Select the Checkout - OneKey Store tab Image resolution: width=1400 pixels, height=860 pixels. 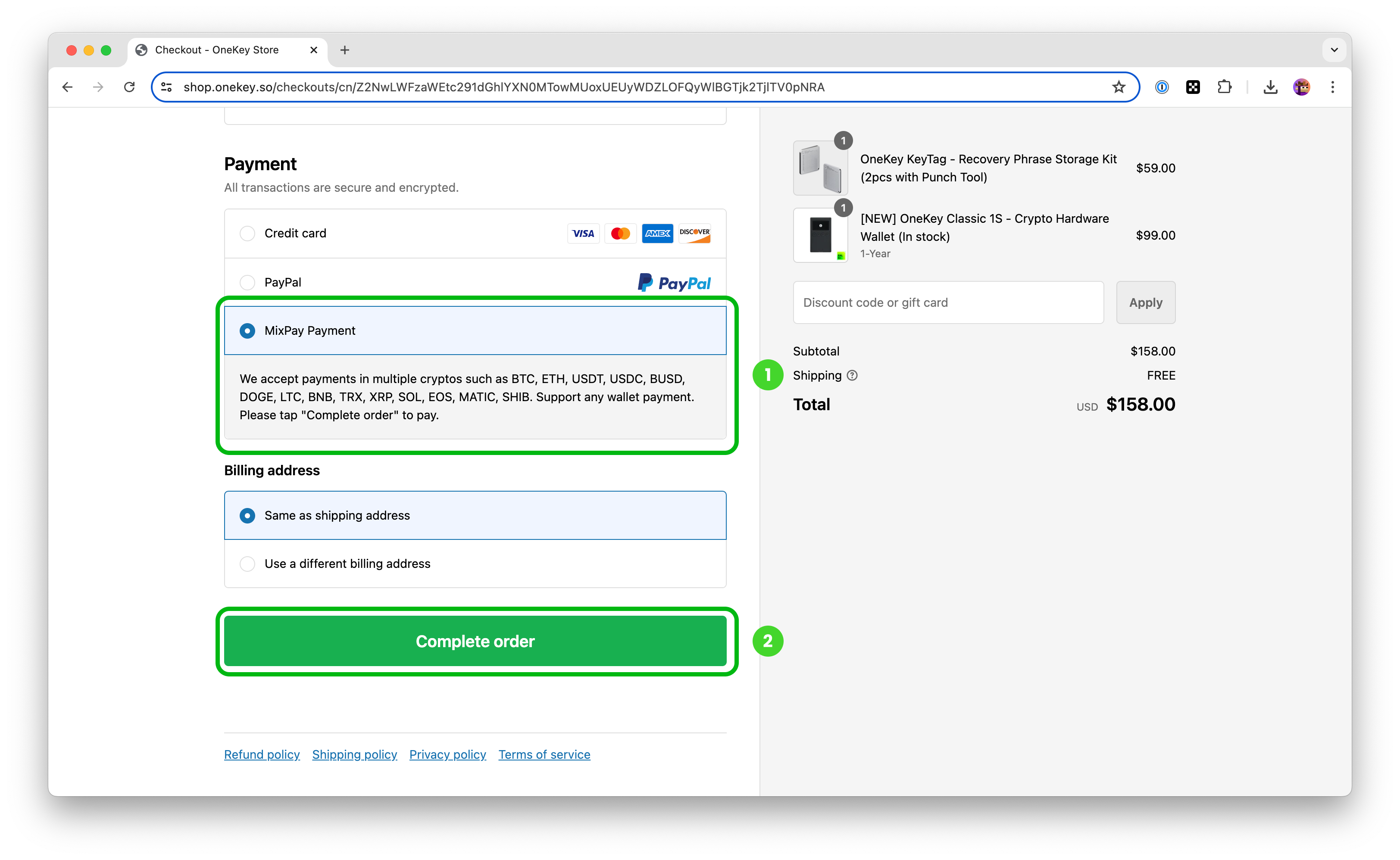(x=228, y=50)
